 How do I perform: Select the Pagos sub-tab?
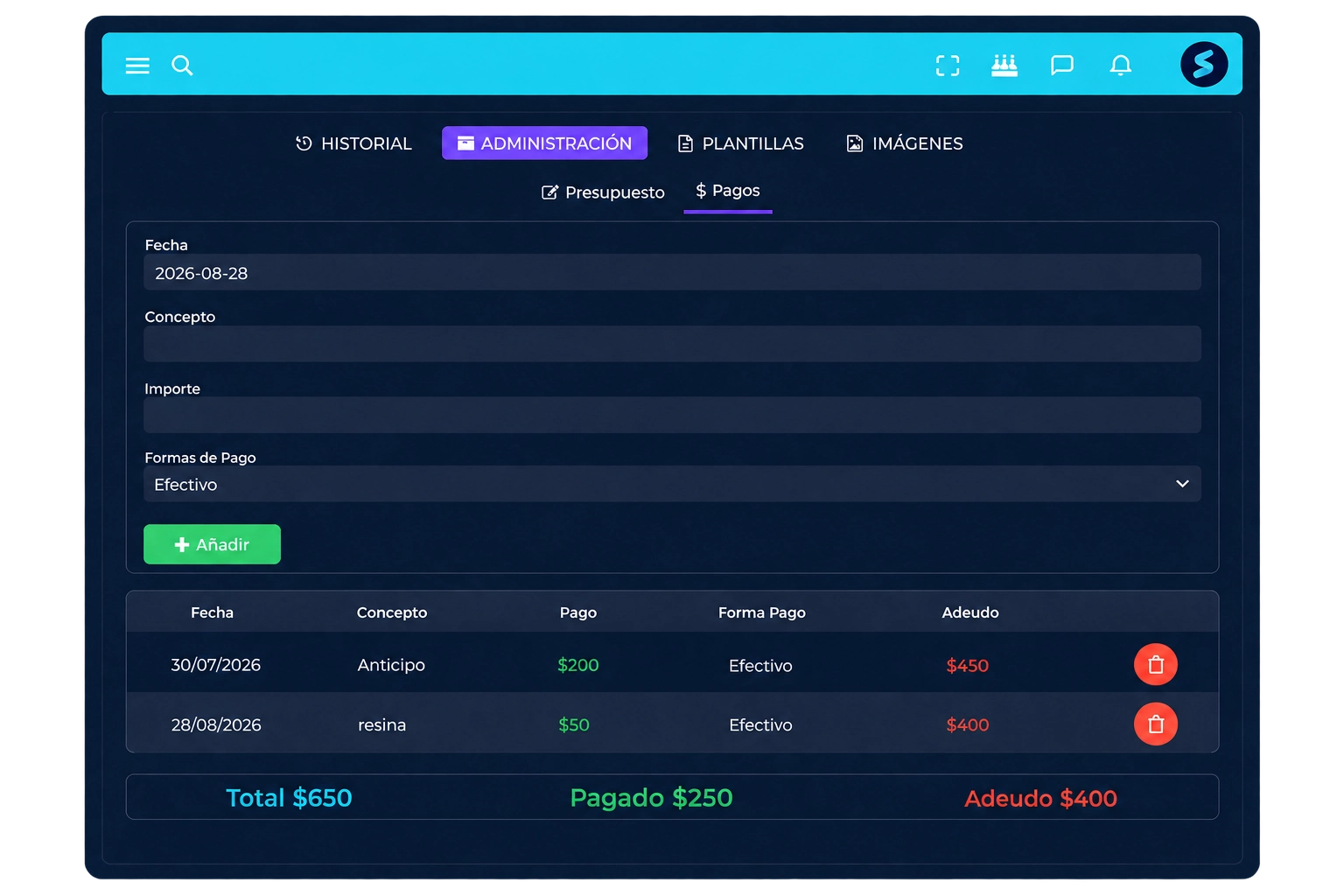[728, 192]
